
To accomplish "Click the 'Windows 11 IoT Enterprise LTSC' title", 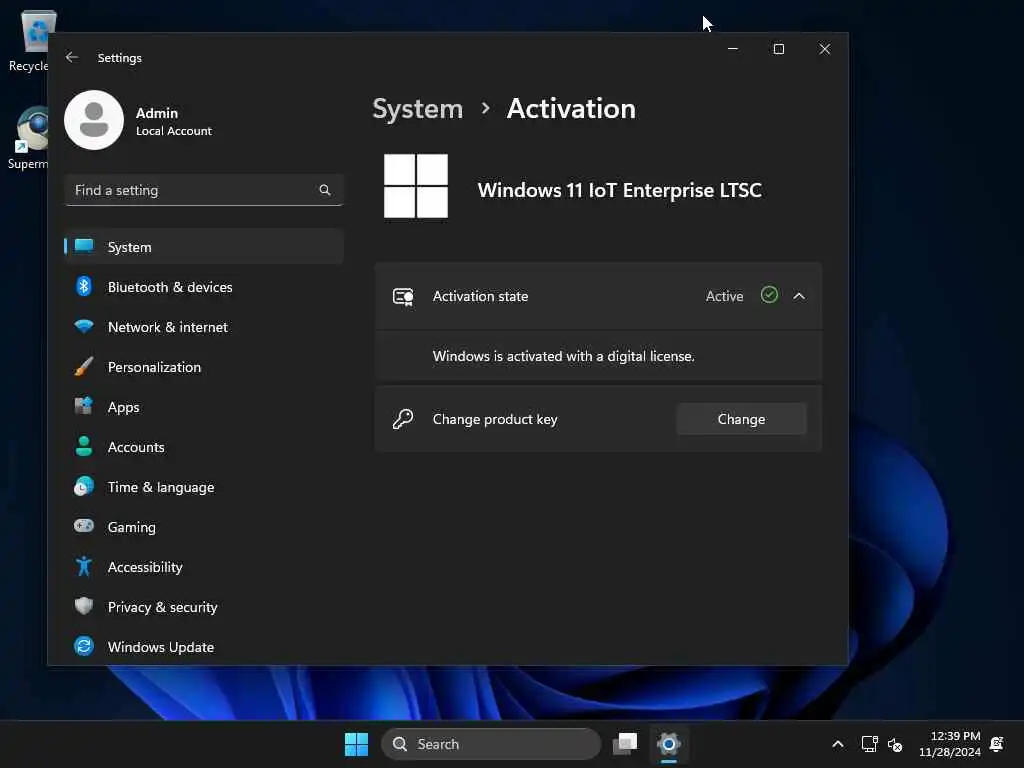I will tap(619, 190).
